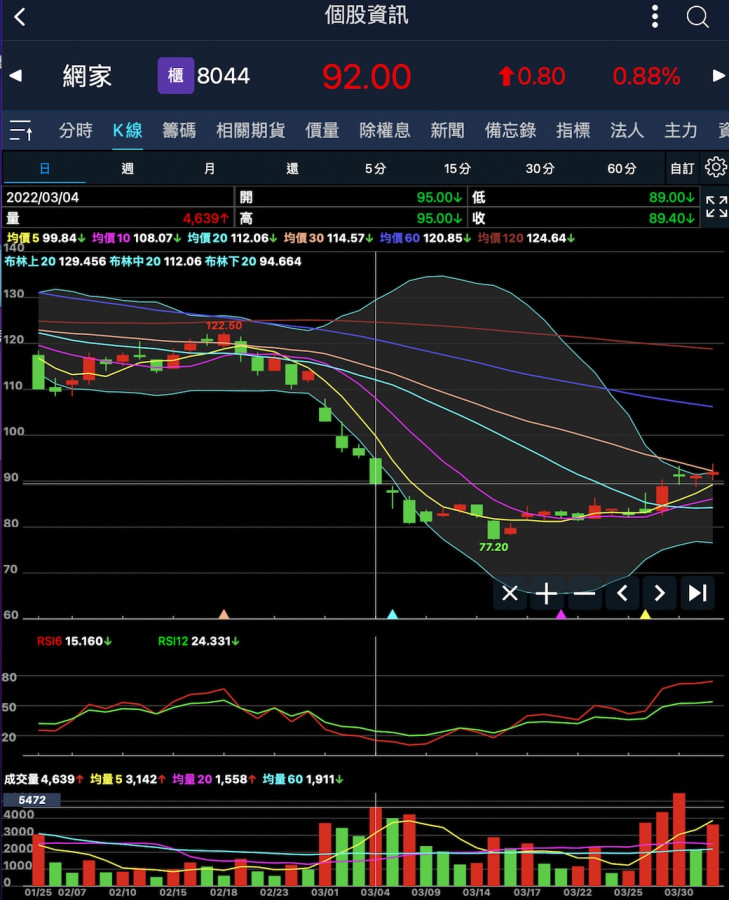Image resolution: width=729 pixels, height=900 pixels.
Task: Open chart settings gear icon
Action: (x=715, y=167)
